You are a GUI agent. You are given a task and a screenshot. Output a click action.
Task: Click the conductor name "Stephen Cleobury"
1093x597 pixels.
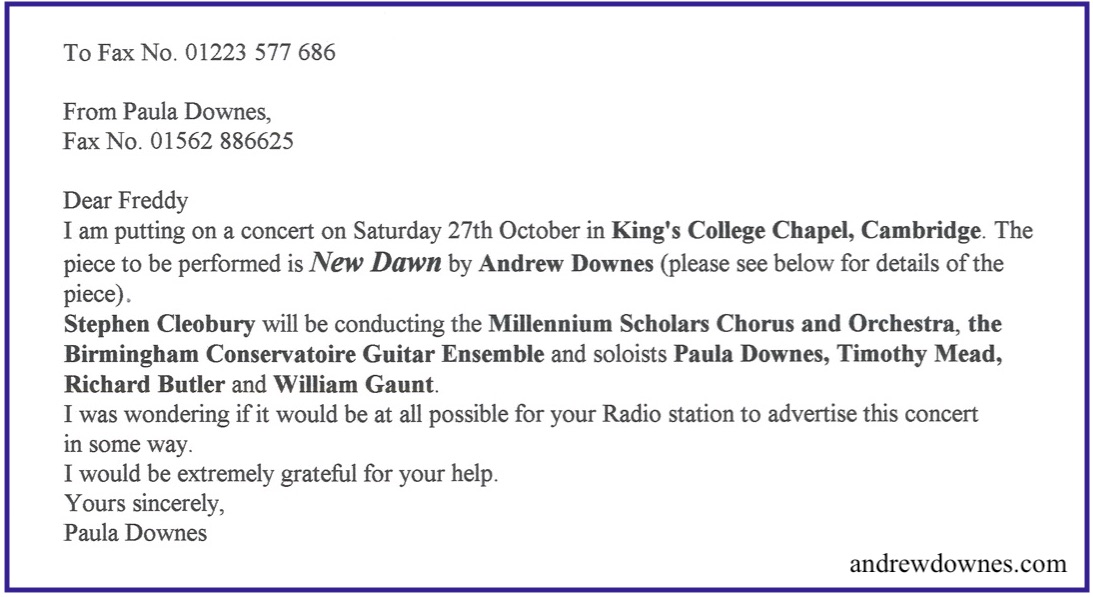click(x=160, y=324)
